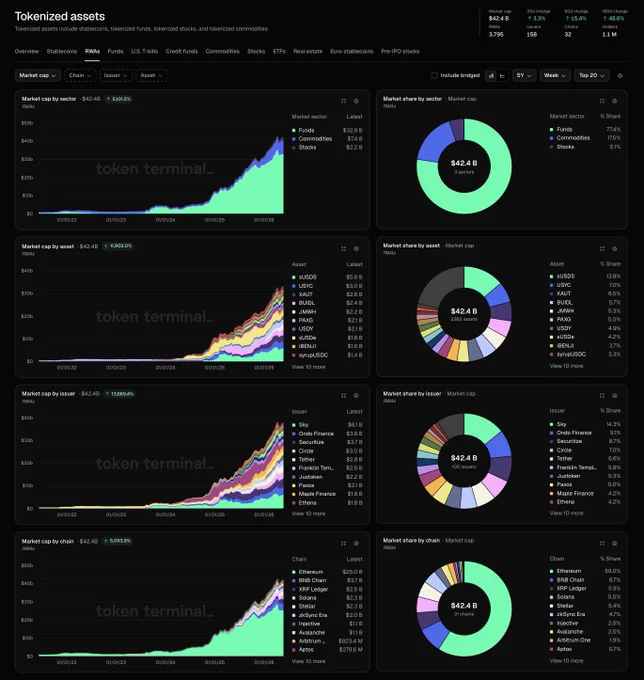This screenshot has height=680, width=644.
Task: Open the 5Y time range dropdown
Action: coord(524,75)
